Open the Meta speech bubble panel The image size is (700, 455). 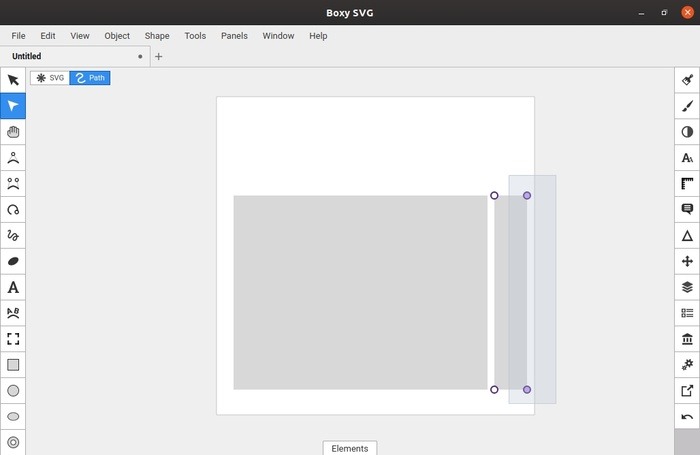click(687, 209)
